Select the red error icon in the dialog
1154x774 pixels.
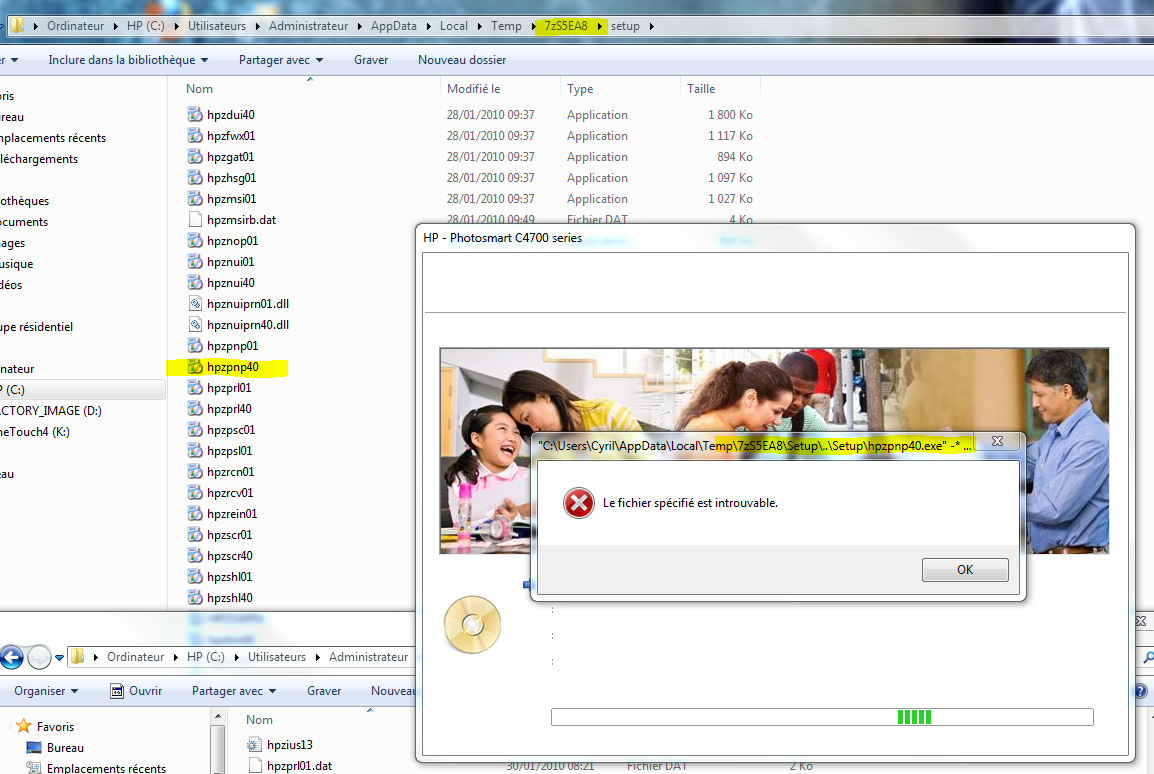click(x=578, y=503)
